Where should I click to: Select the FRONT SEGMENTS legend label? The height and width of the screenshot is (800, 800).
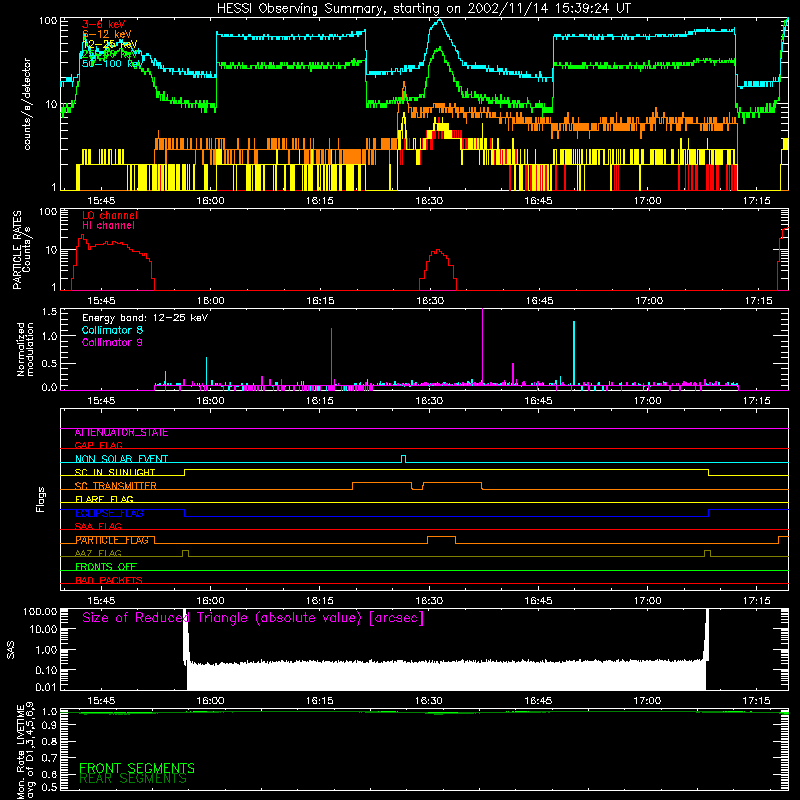coord(137,768)
